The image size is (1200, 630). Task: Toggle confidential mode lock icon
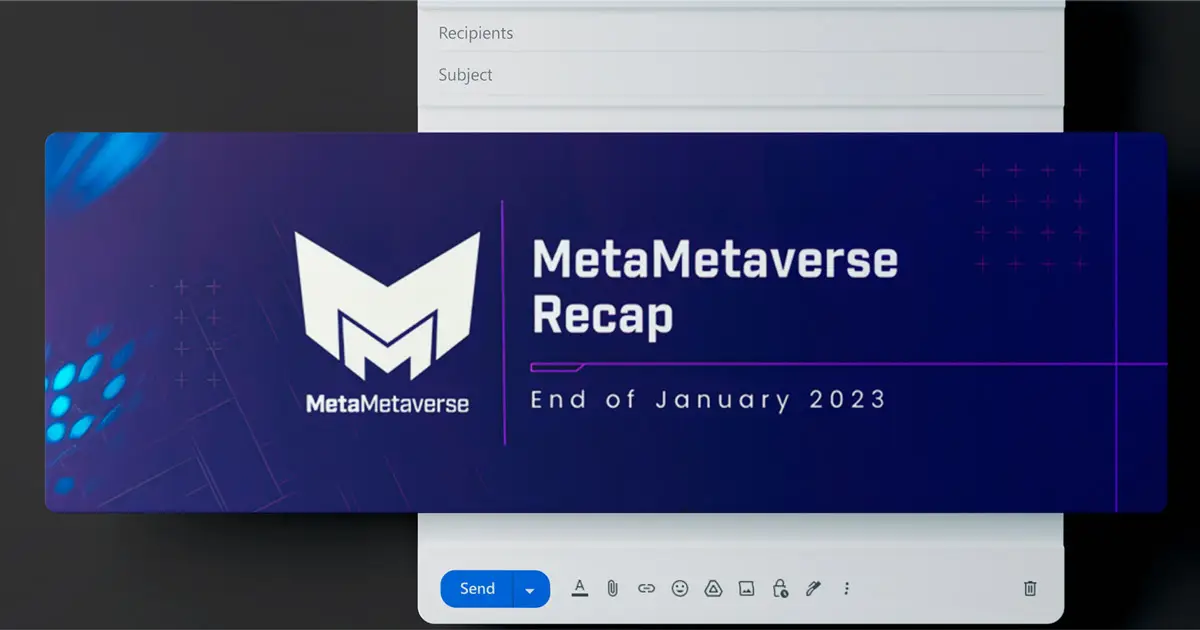pos(780,588)
